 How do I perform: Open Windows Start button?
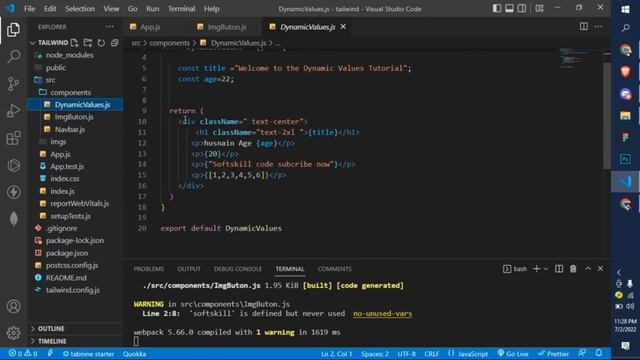pos(625,9)
